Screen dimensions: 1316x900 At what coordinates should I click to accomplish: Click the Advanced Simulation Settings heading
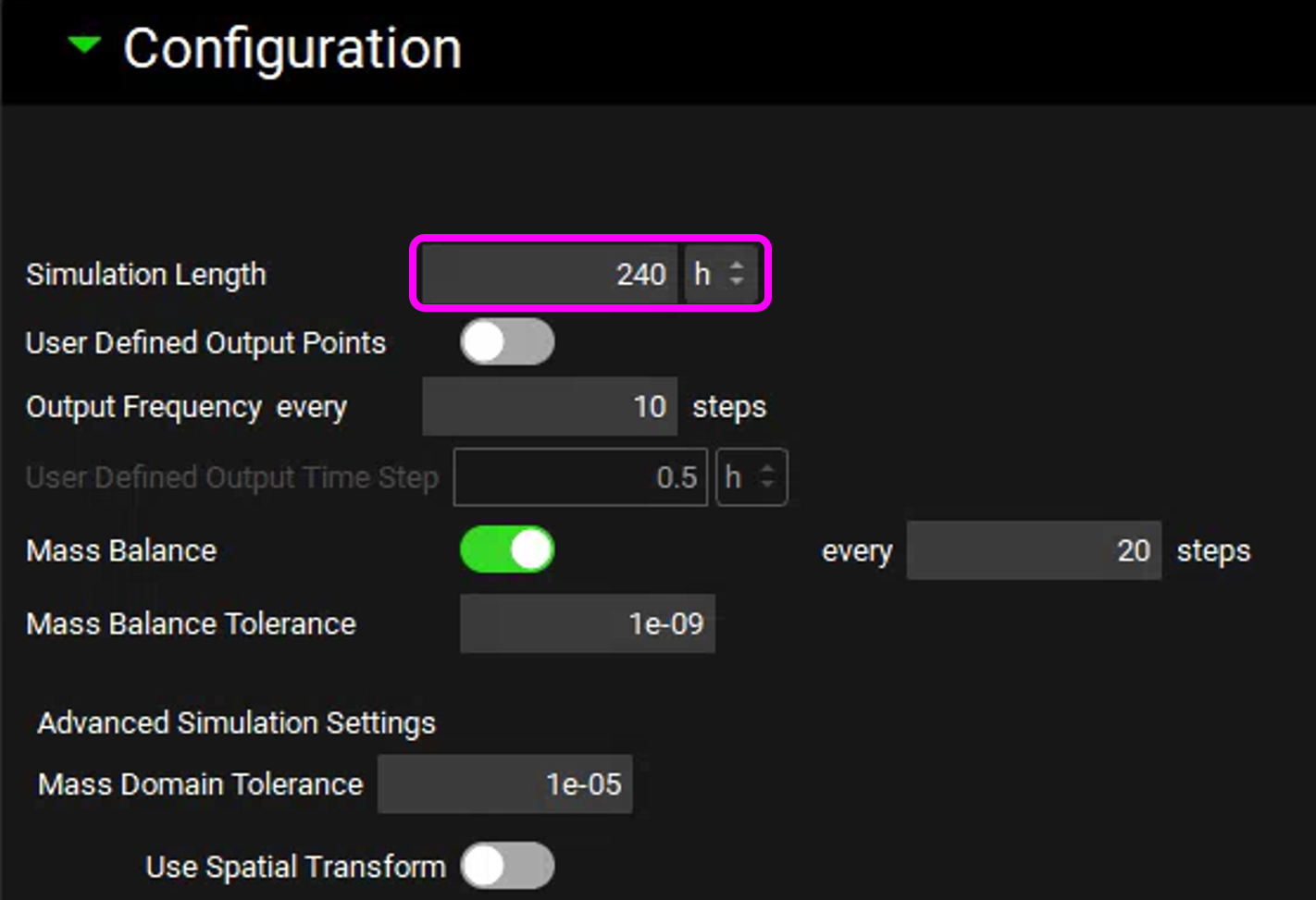[x=236, y=722]
